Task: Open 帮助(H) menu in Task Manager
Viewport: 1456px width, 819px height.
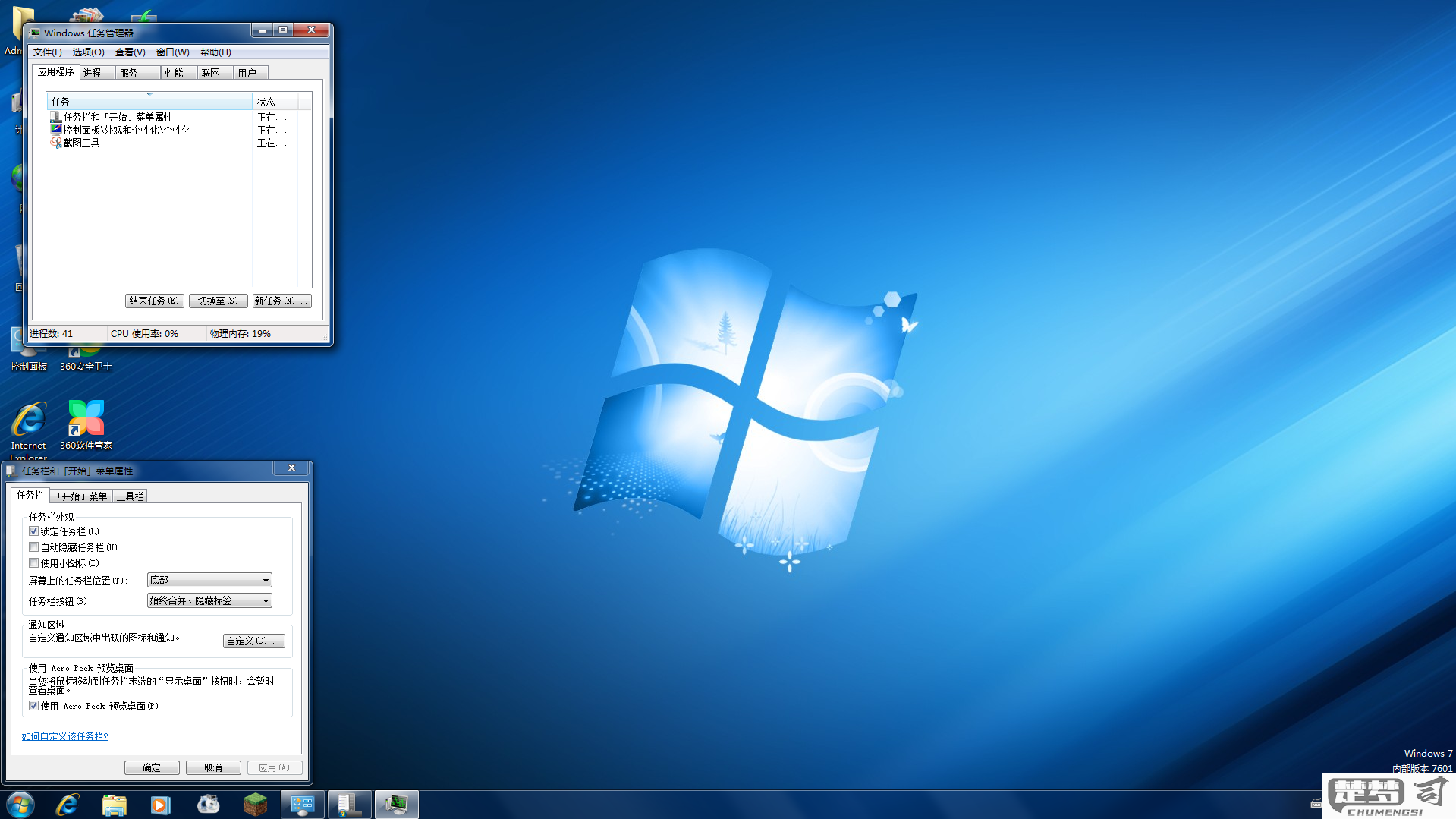Action: tap(215, 52)
